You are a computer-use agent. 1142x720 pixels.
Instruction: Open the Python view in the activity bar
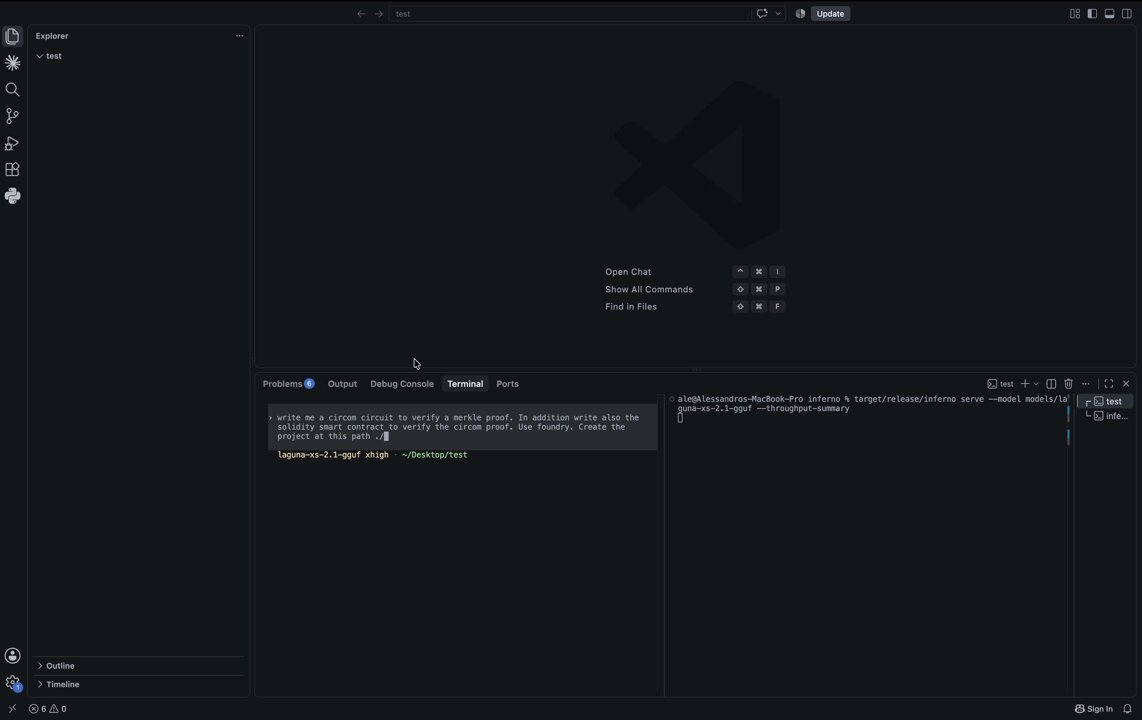click(x=12, y=196)
